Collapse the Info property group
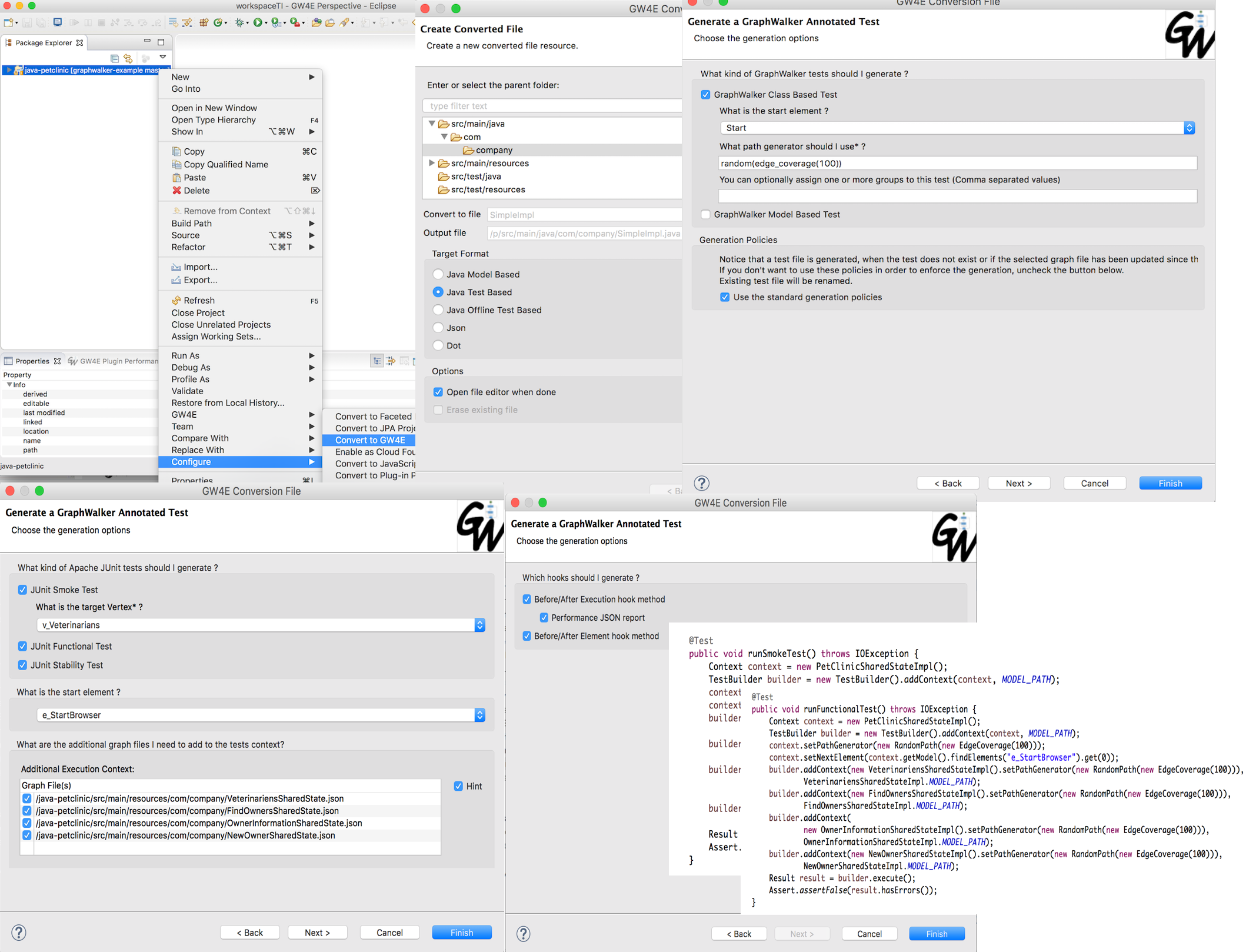 (9, 384)
